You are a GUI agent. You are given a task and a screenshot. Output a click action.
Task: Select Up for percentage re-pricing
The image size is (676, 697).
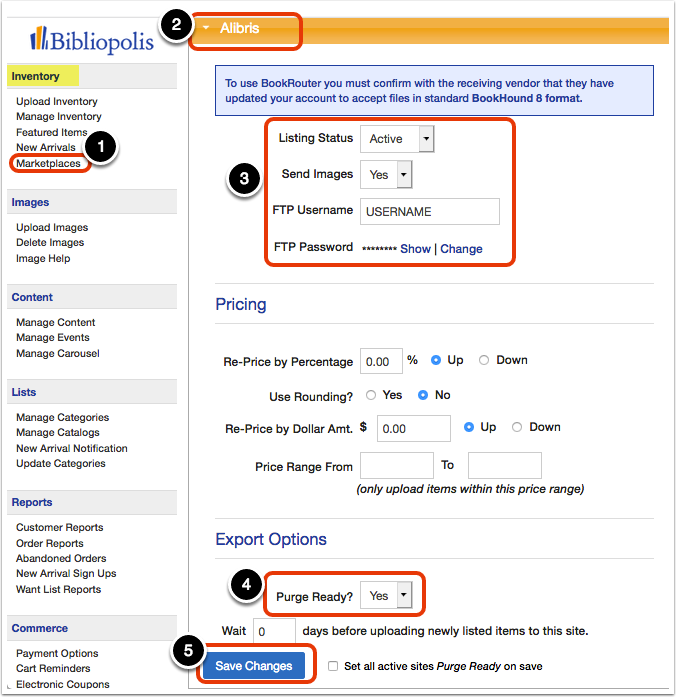coord(436,360)
